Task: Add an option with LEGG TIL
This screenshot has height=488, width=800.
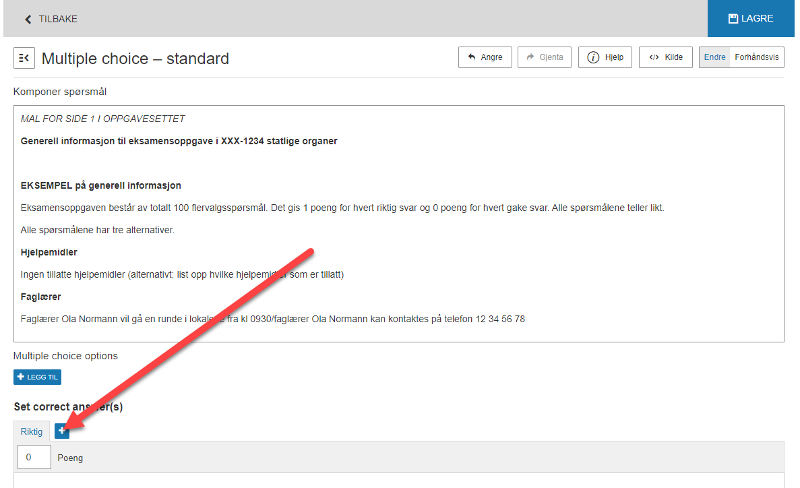Action: [37, 377]
